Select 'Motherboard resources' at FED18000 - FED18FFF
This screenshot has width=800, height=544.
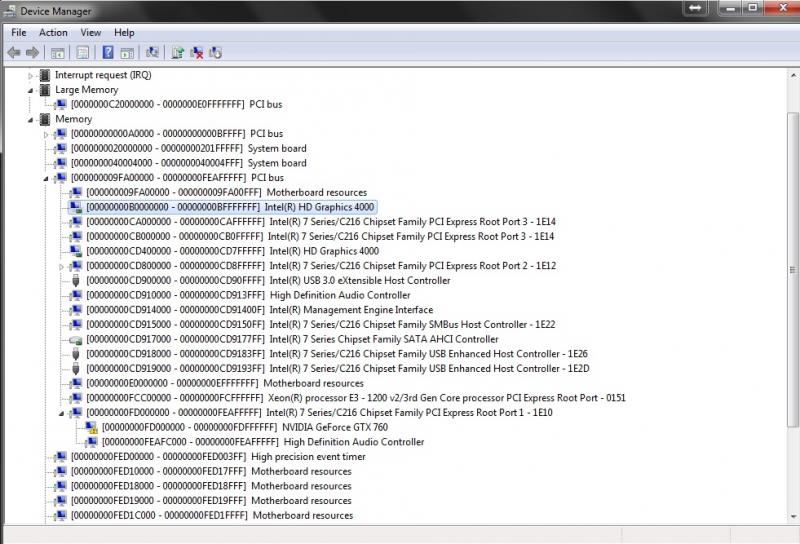click(x=211, y=486)
